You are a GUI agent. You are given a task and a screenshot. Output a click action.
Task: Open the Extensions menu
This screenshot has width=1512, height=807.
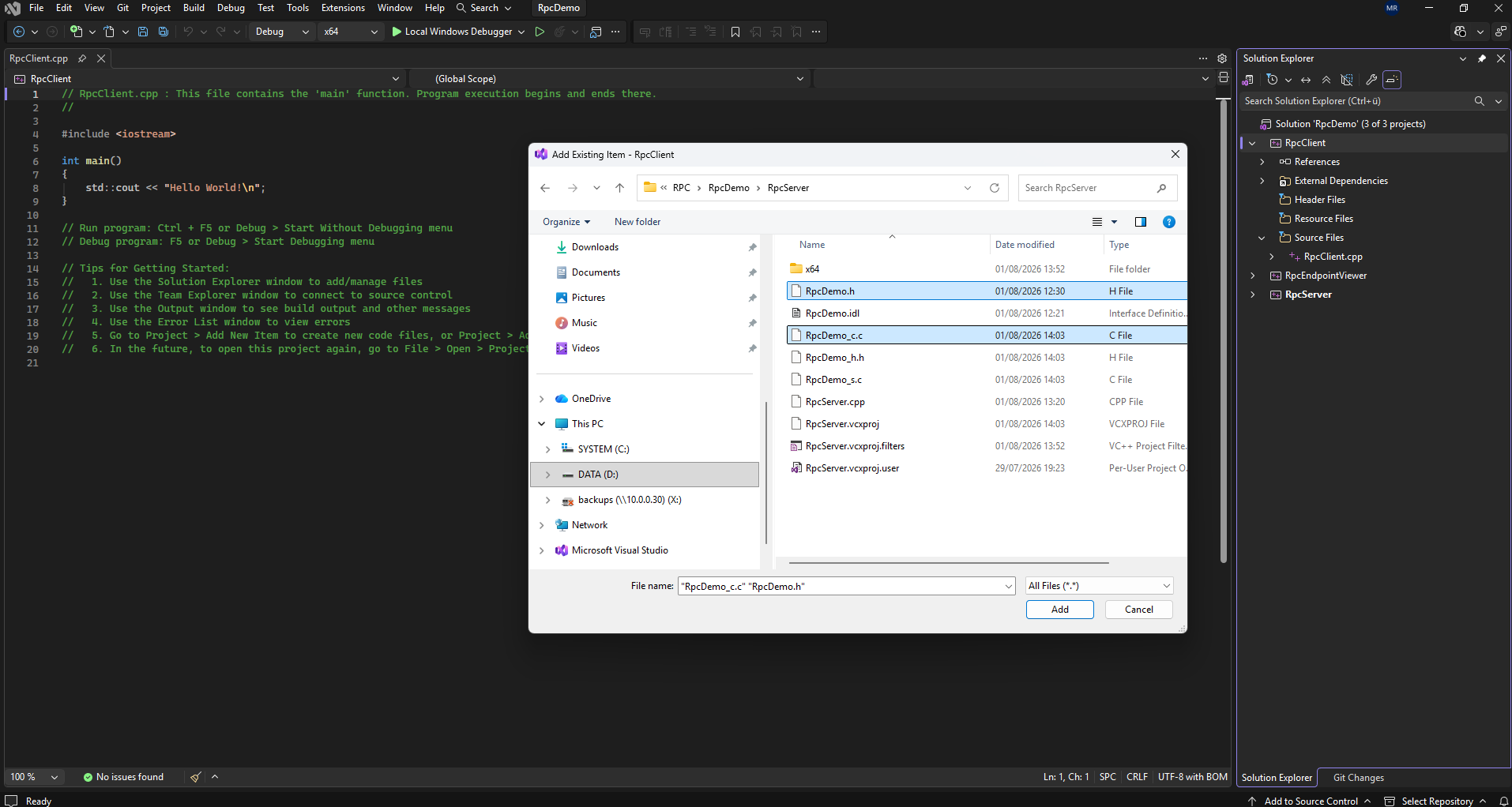click(x=343, y=8)
